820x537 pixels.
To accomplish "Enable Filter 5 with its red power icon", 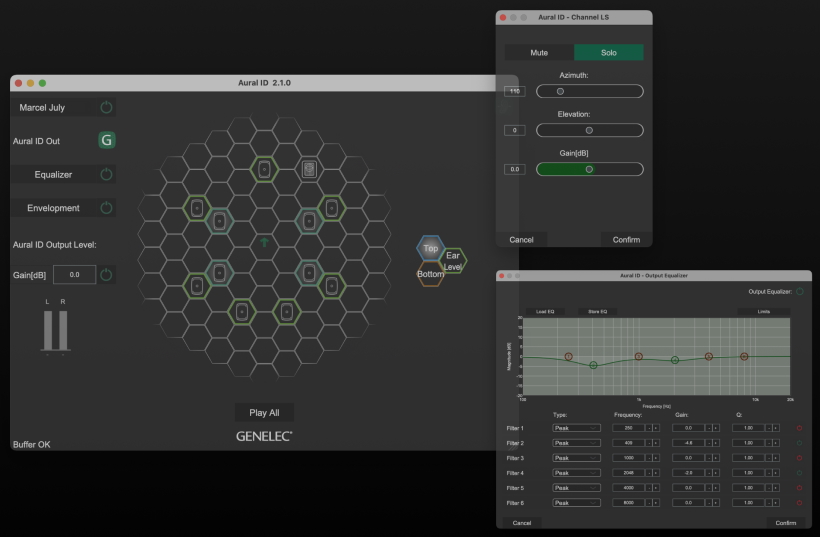I will [x=799, y=488].
